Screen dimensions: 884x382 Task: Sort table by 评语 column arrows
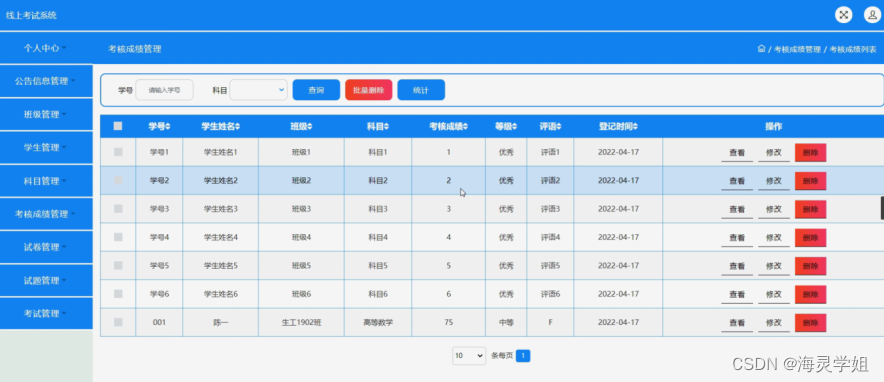click(558, 127)
